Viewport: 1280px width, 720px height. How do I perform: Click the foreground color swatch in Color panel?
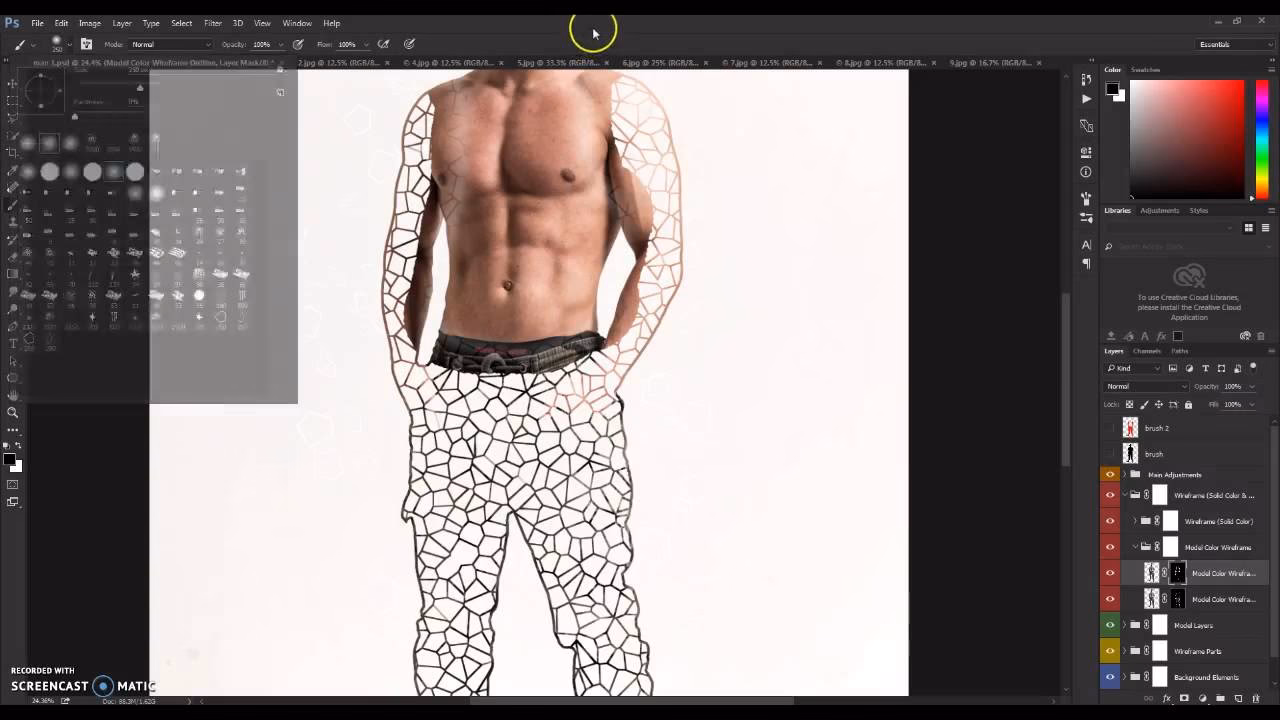[x=1112, y=91]
